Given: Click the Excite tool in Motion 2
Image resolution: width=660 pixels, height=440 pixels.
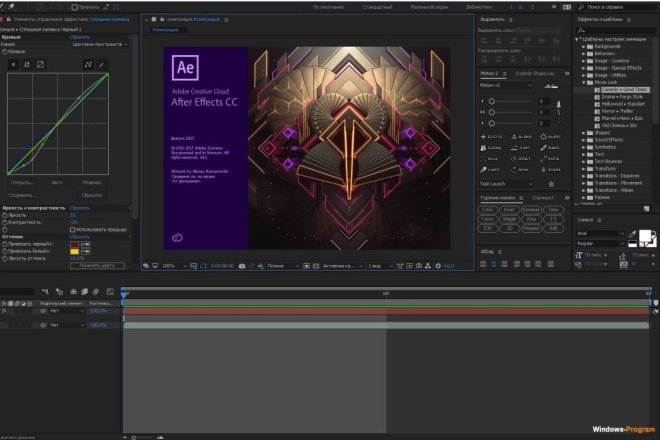Looking at the screenshot, I should coord(492,136).
